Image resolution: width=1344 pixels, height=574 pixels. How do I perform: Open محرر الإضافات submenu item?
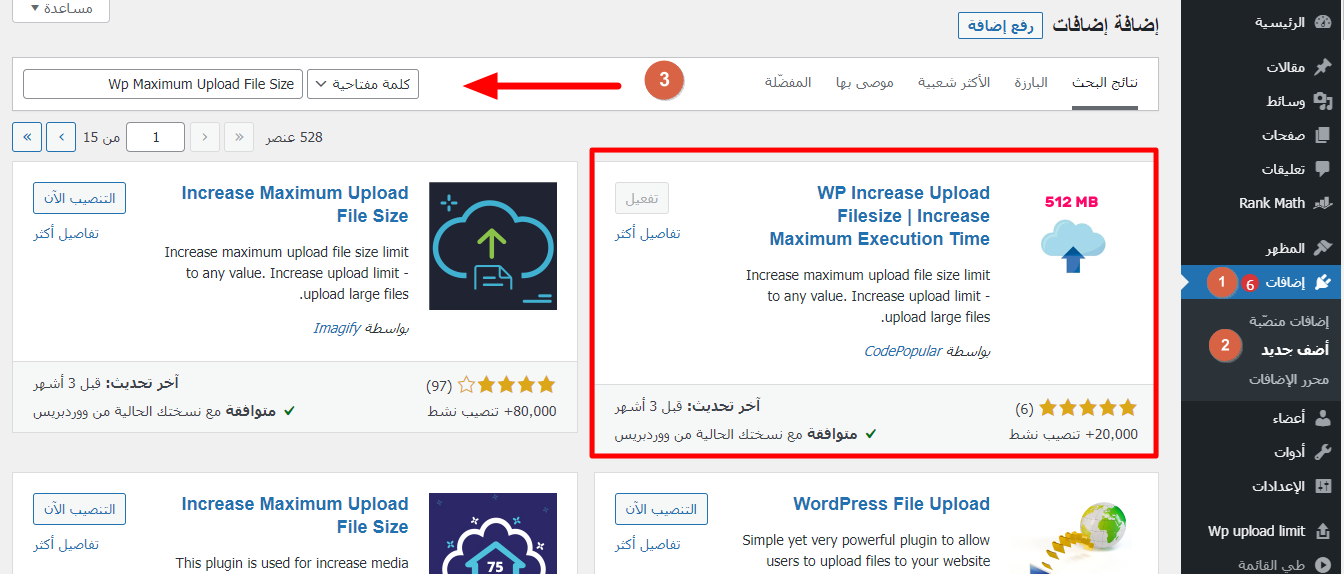click(1289, 380)
